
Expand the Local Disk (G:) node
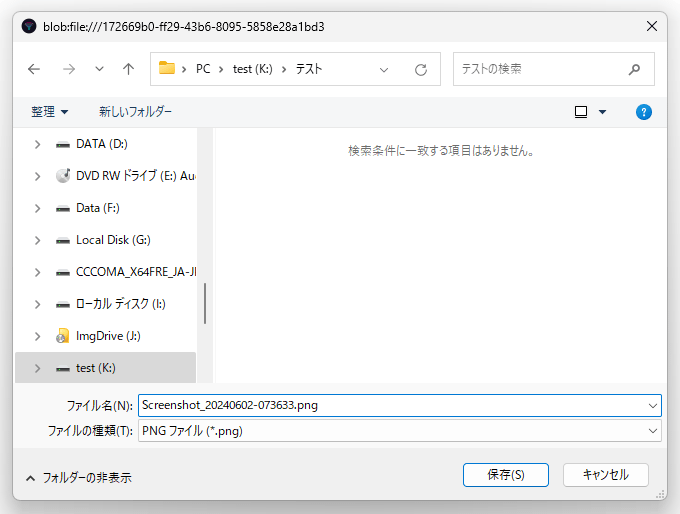coord(37,240)
